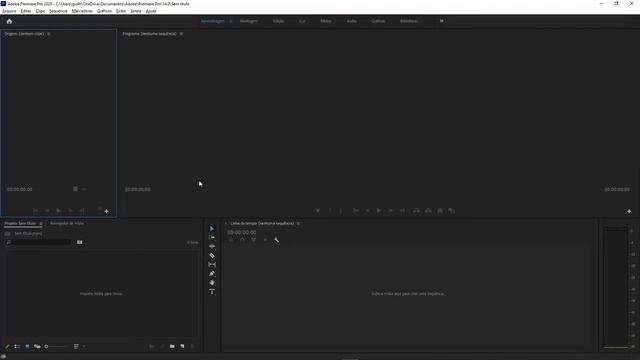Mark In point in Program monitor

(330, 211)
